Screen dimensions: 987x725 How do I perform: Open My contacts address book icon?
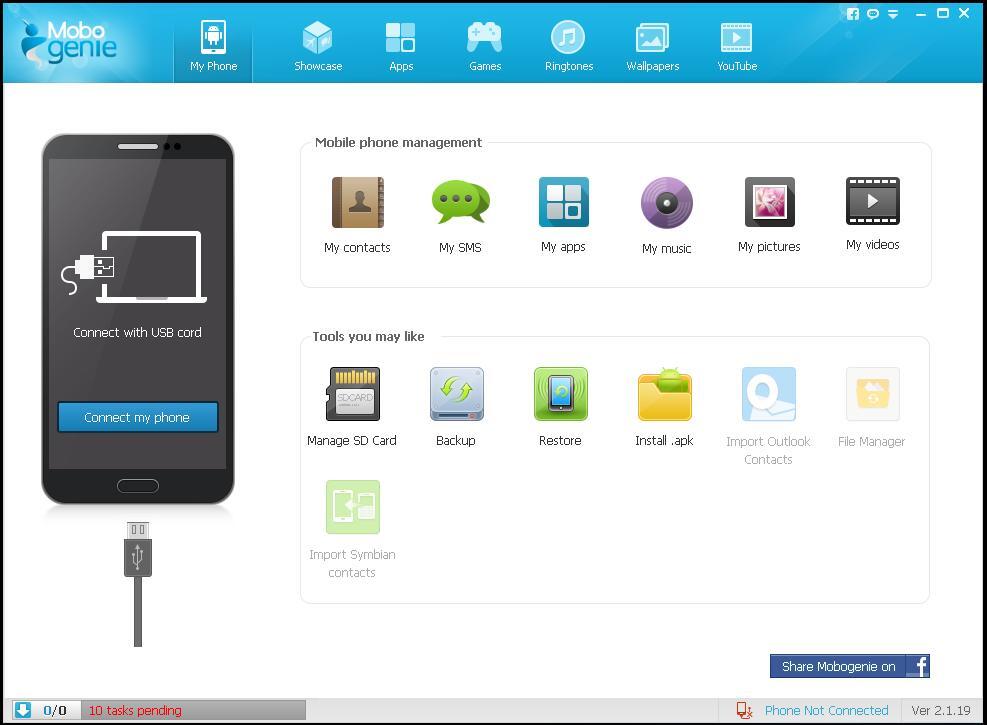coord(358,202)
